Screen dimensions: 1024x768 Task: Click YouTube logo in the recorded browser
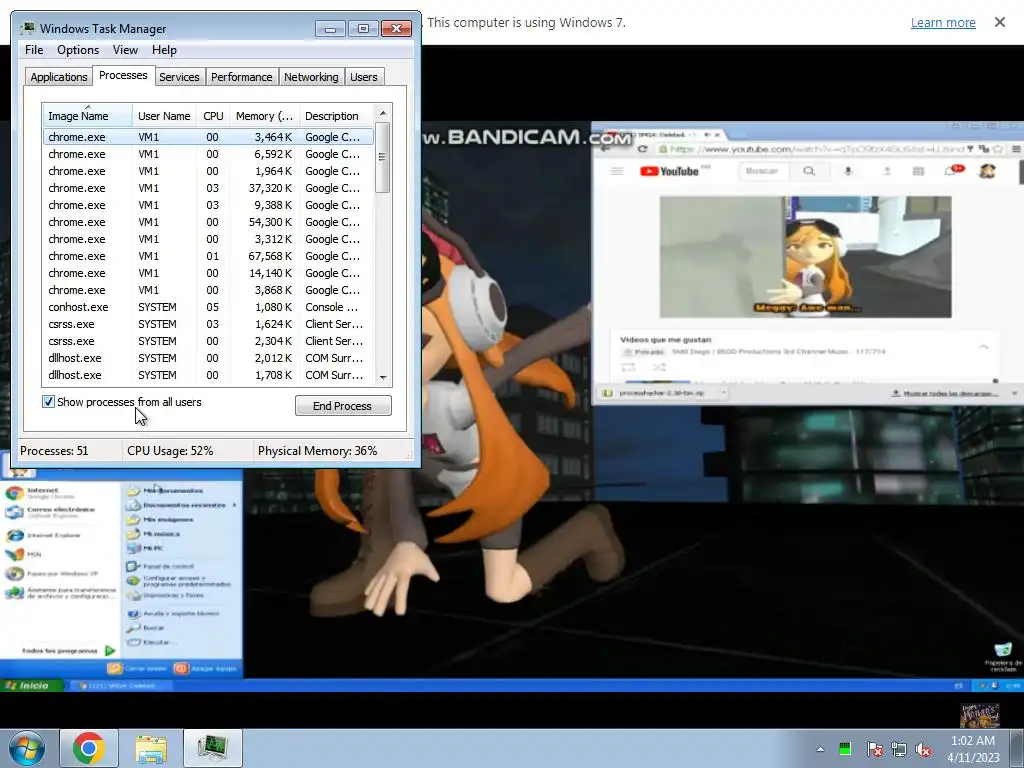(669, 171)
